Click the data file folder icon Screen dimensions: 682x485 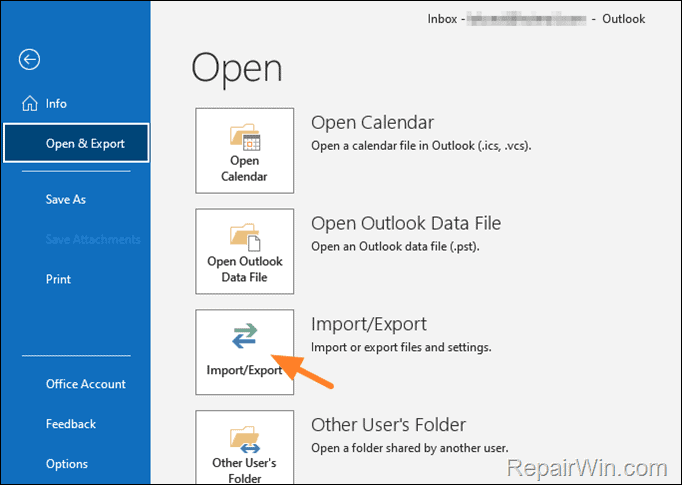click(x=245, y=237)
